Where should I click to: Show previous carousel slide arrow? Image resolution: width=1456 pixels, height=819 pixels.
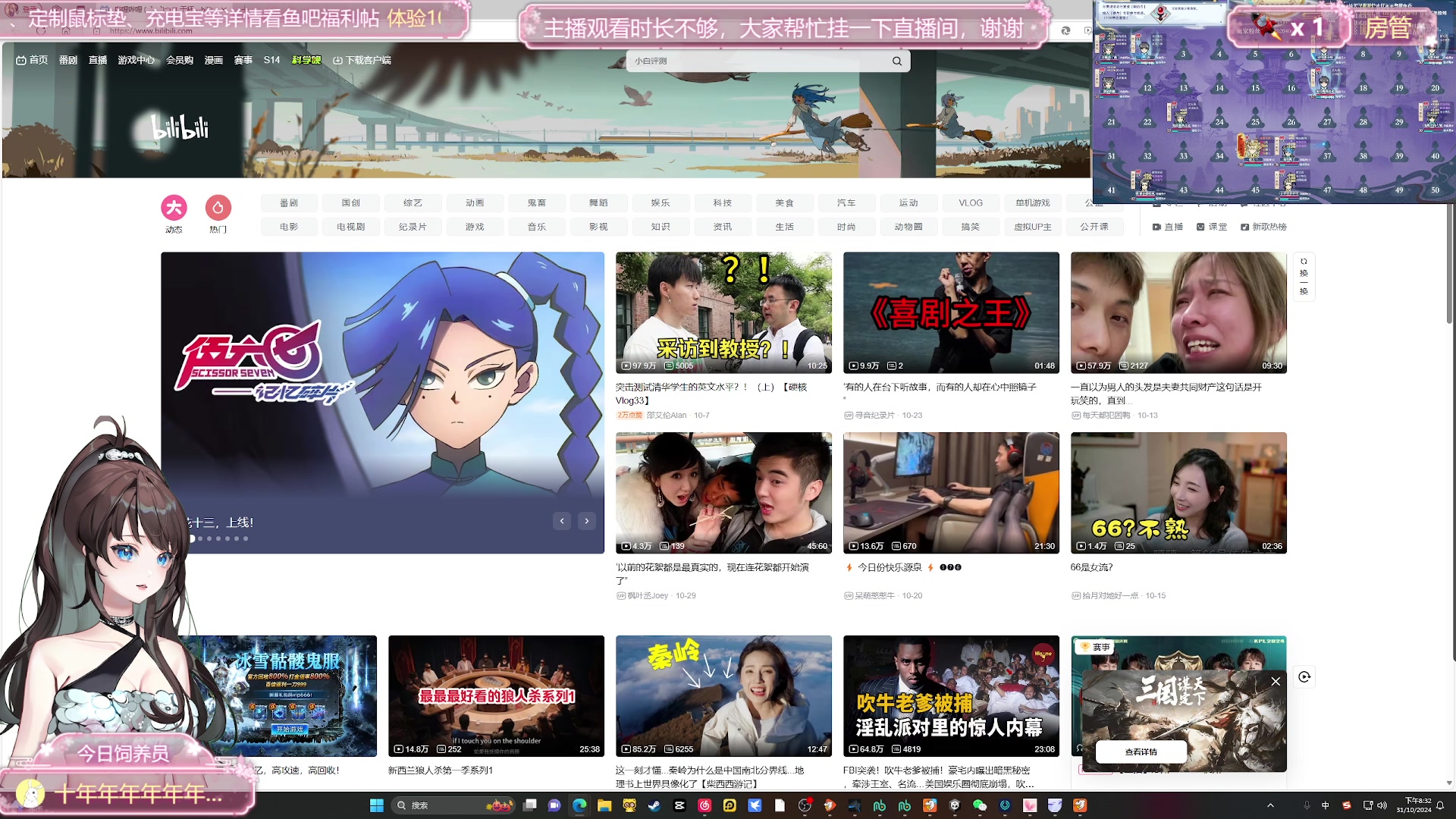coord(562,521)
